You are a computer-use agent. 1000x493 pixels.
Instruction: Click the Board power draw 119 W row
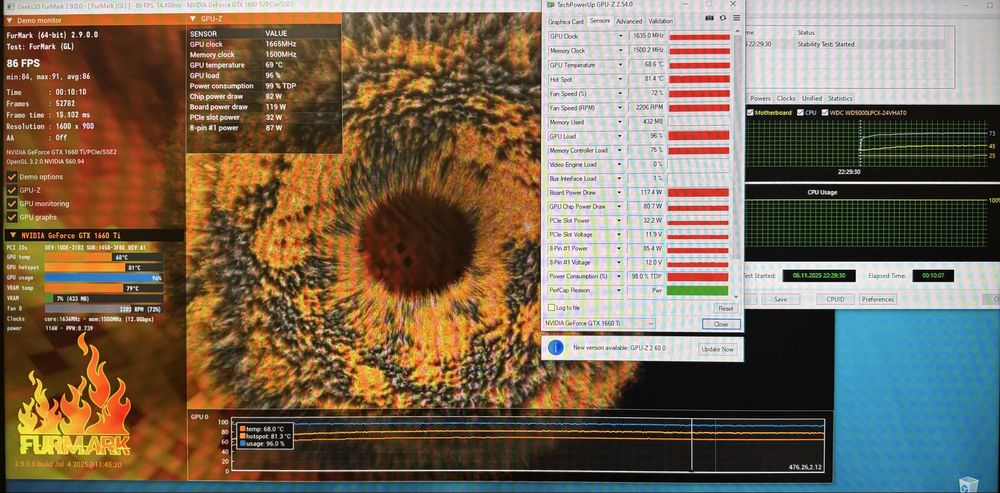click(x=263, y=107)
